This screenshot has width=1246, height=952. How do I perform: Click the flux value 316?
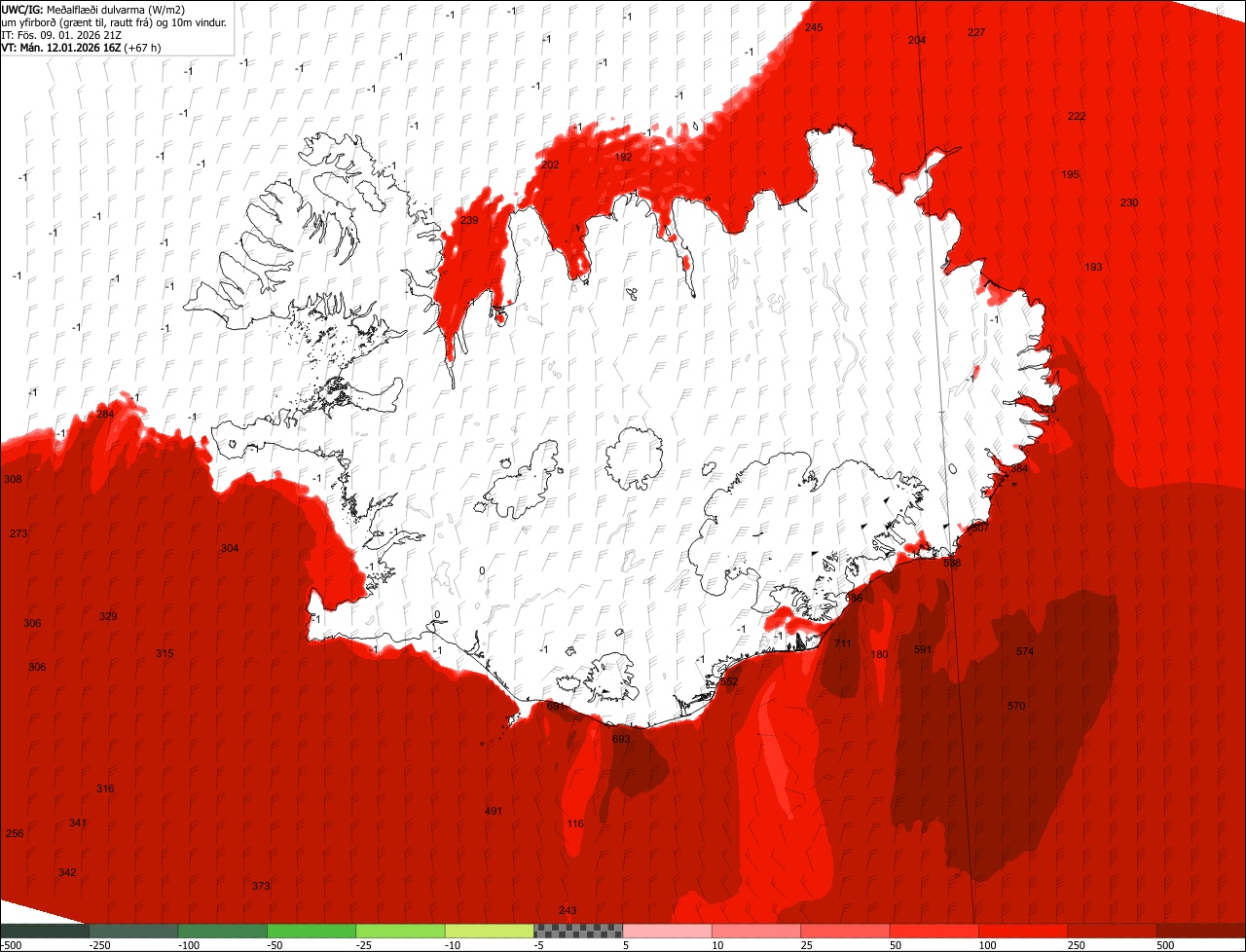(x=105, y=788)
